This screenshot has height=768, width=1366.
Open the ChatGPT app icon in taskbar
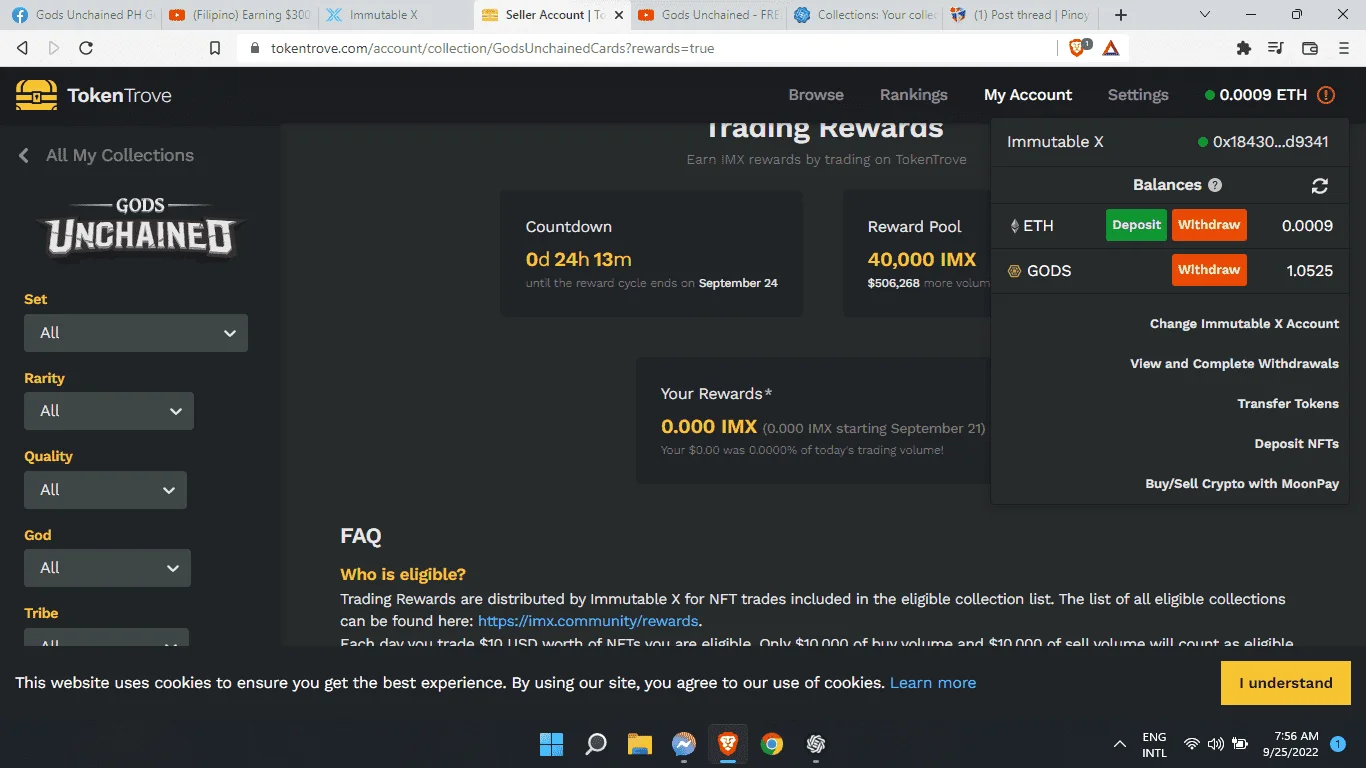[816, 744]
